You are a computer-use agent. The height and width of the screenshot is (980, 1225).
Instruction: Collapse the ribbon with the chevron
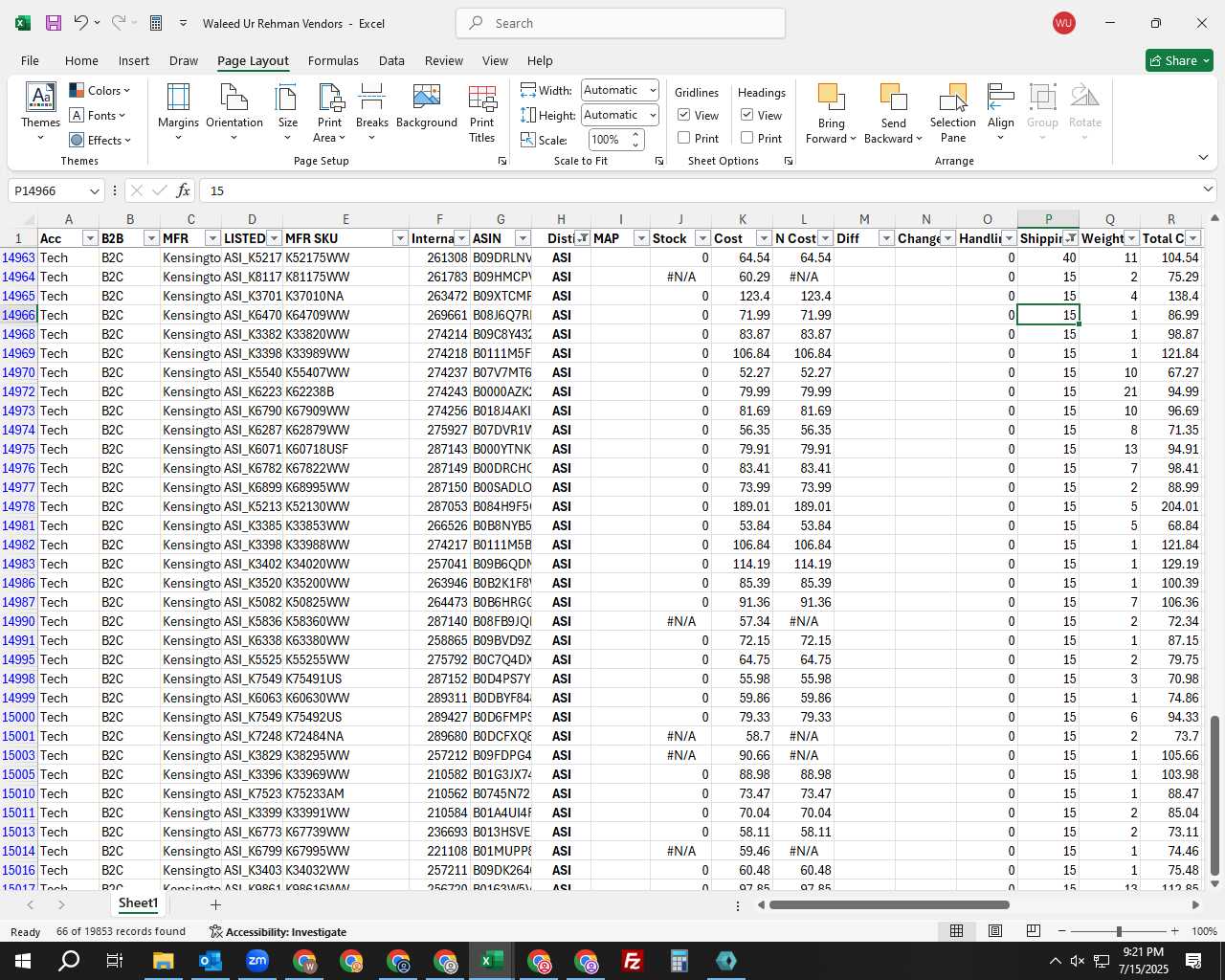point(1203,157)
